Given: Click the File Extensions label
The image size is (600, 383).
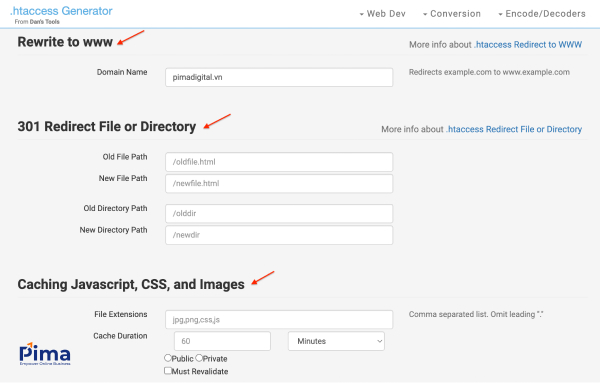Looking at the screenshot, I should [x=121, y=315].
